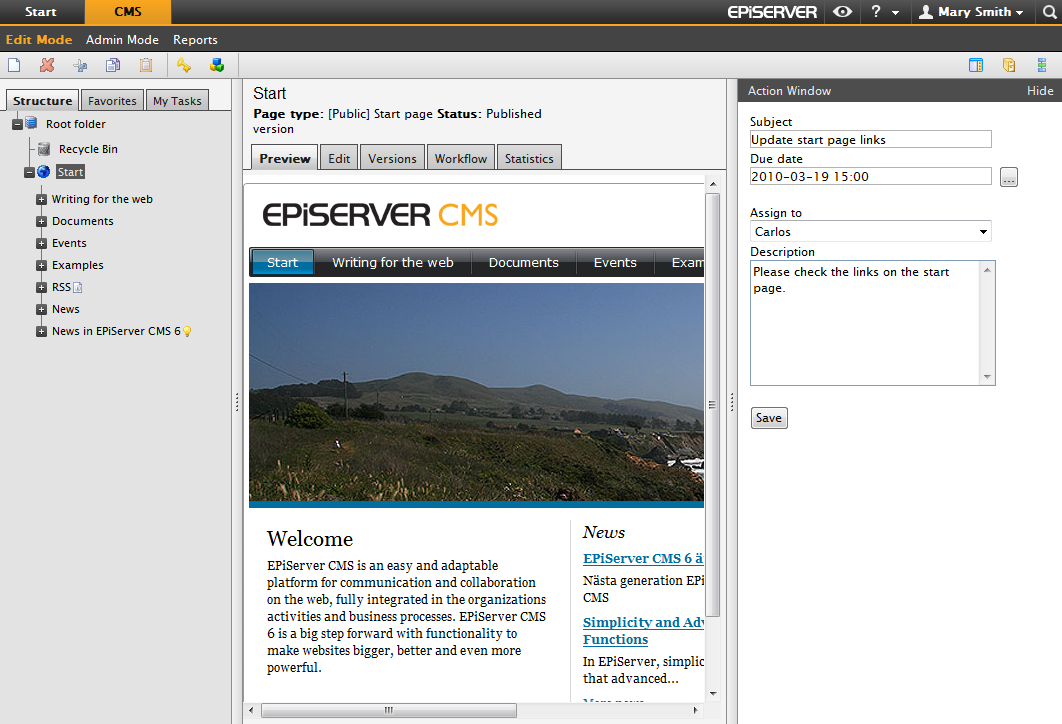Open the help menu dropdown arrow
This screenshot has height=724, width=1062.
(895, 12)
